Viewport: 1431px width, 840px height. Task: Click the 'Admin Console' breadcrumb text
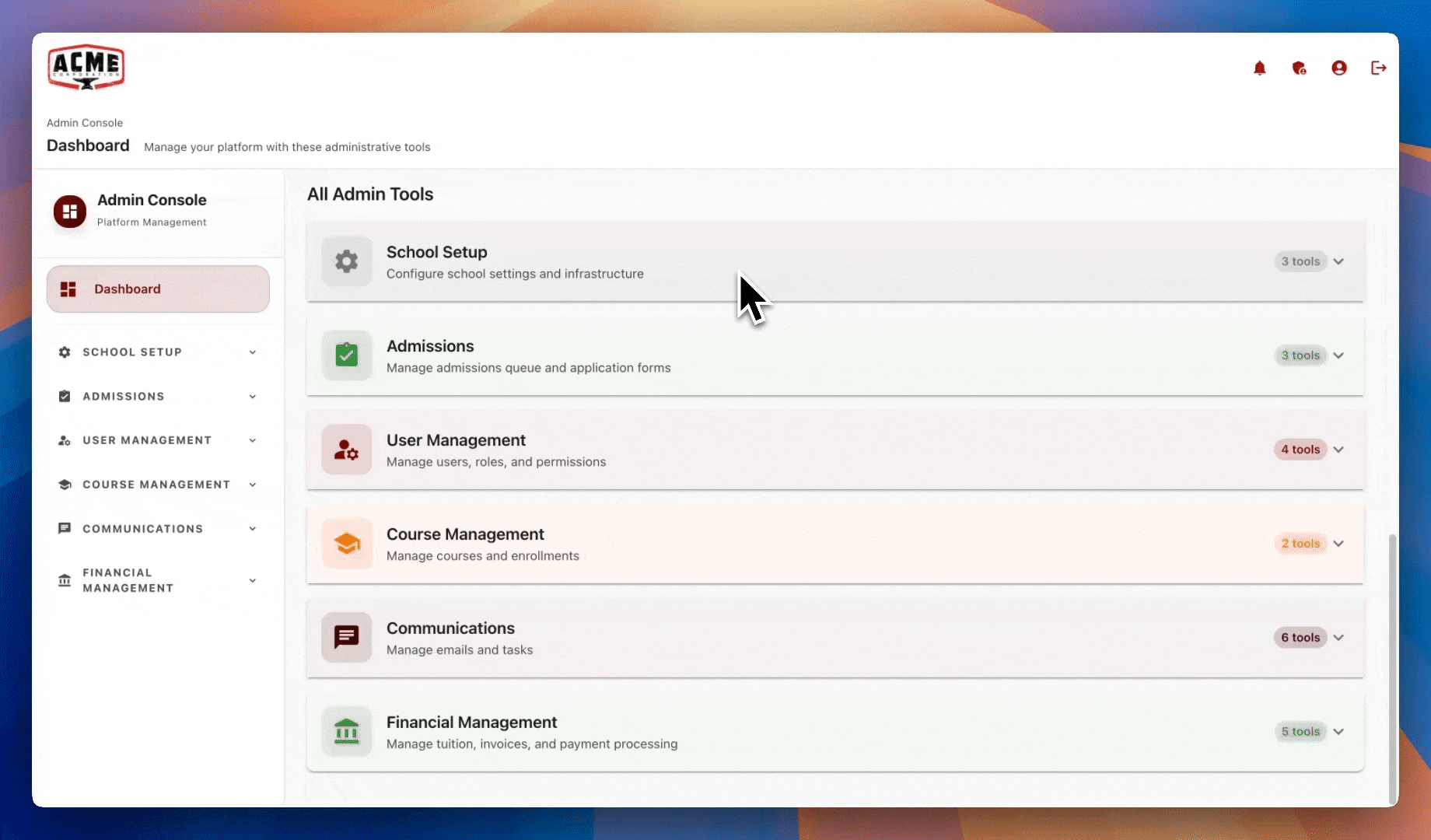(85, 123)
